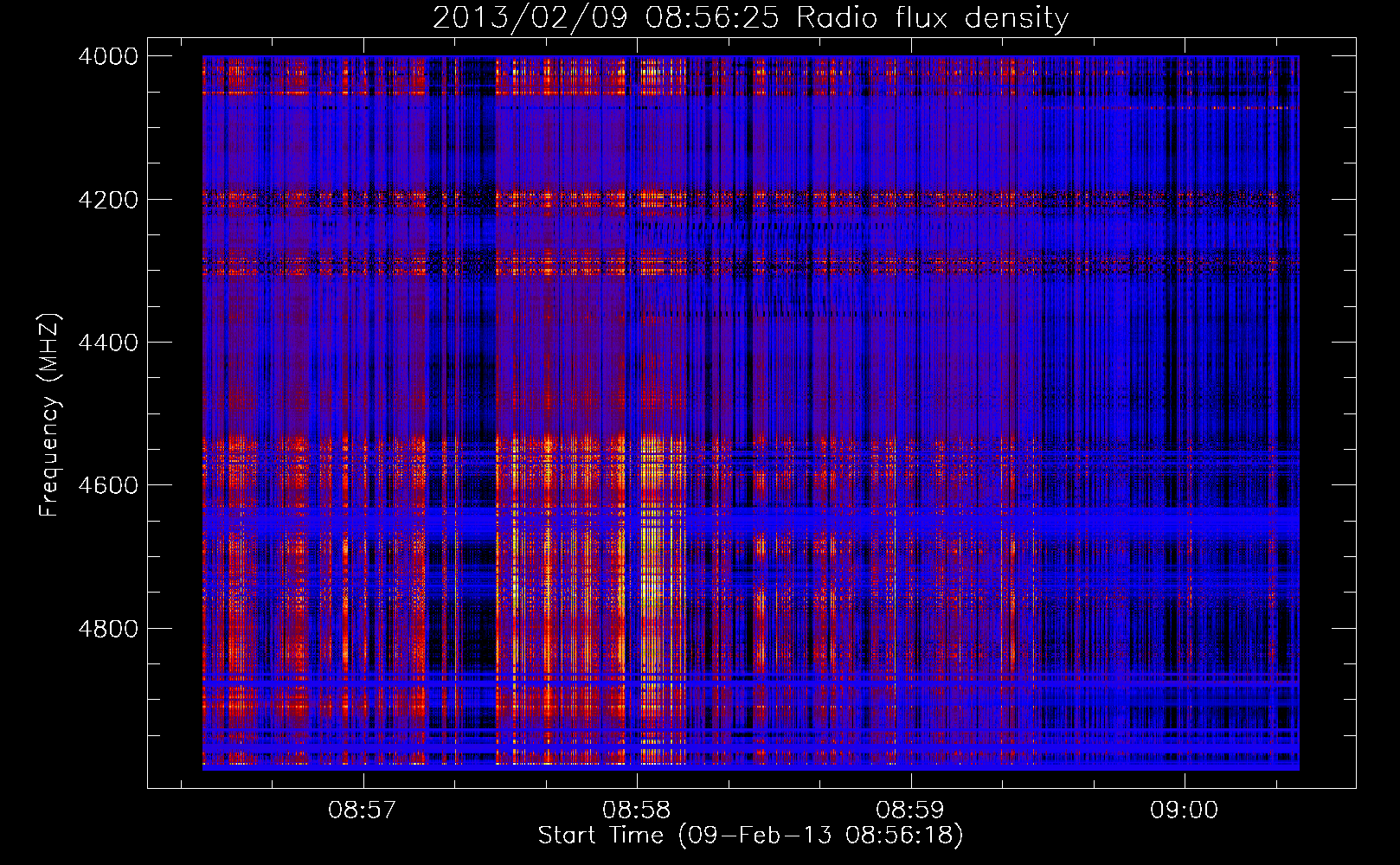
Task: Click the "Start Time (09-Feb-13 08:56:18)" axis title
Action: [750, 836]
